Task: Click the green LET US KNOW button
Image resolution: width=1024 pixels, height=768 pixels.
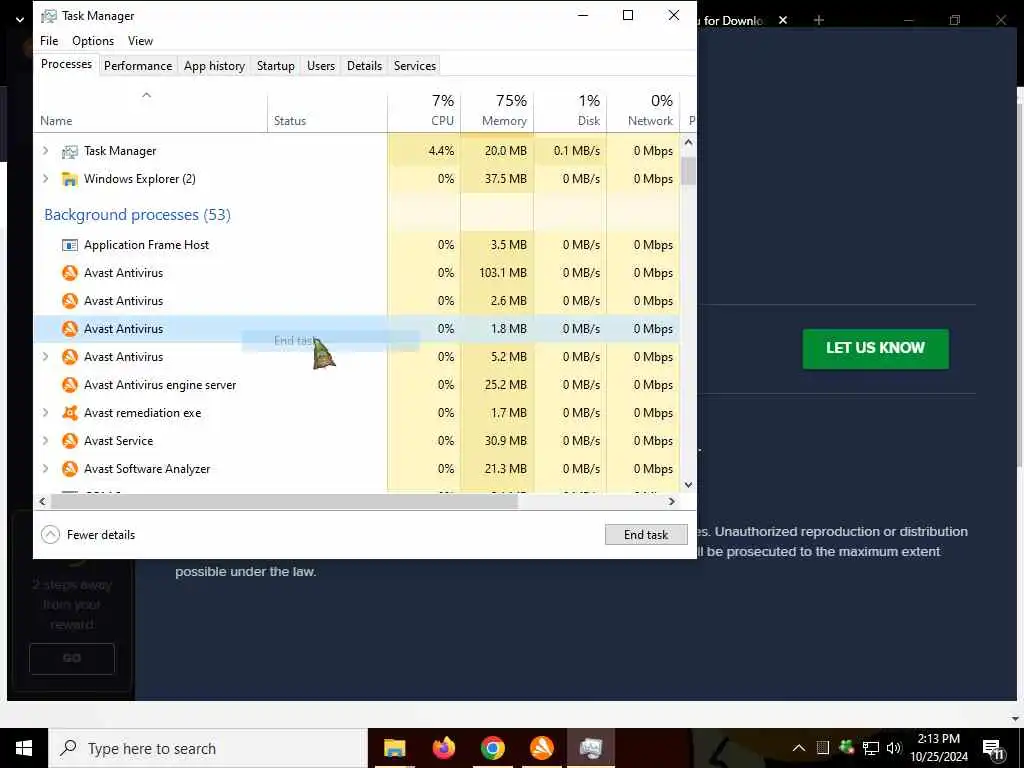Action: point(875,349)
